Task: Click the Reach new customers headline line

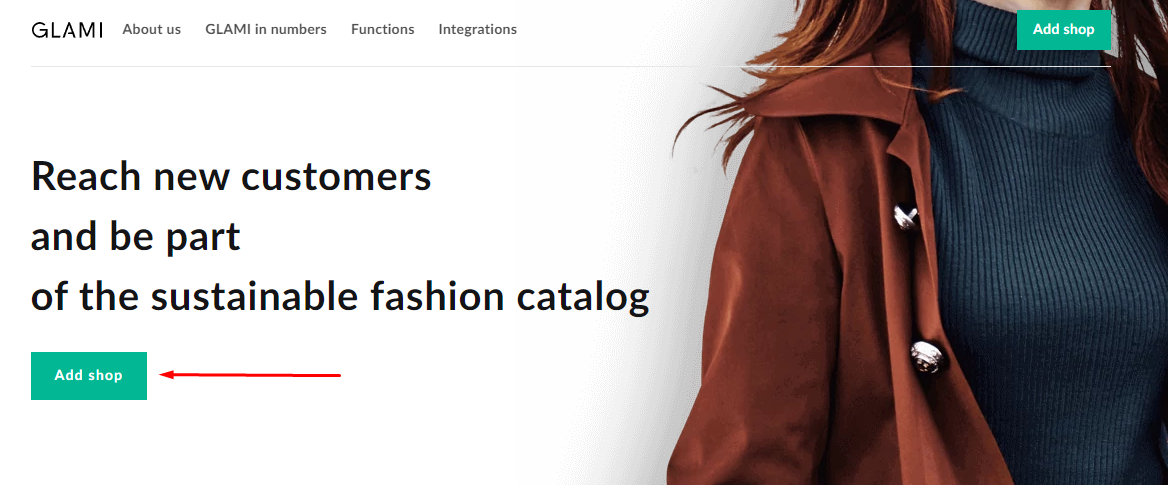Action: [232, 177]
